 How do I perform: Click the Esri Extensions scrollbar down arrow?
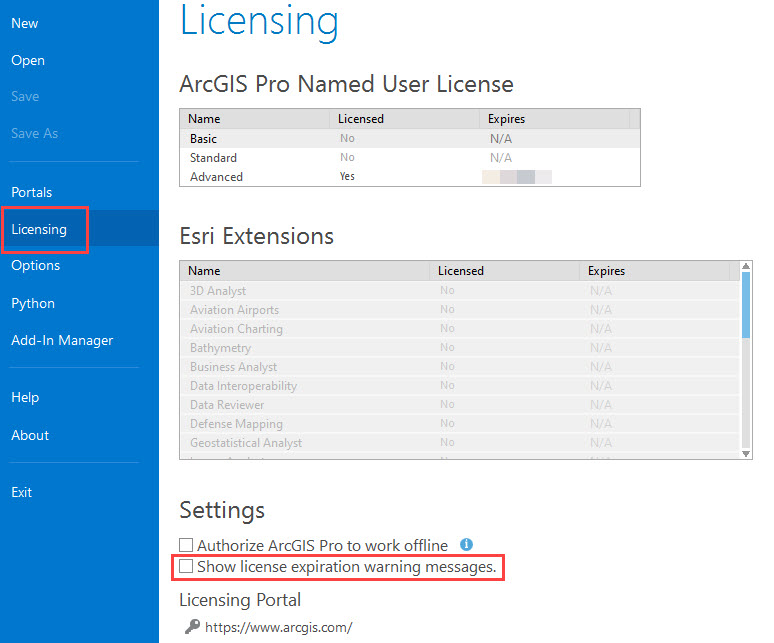[x=746, y=454]
